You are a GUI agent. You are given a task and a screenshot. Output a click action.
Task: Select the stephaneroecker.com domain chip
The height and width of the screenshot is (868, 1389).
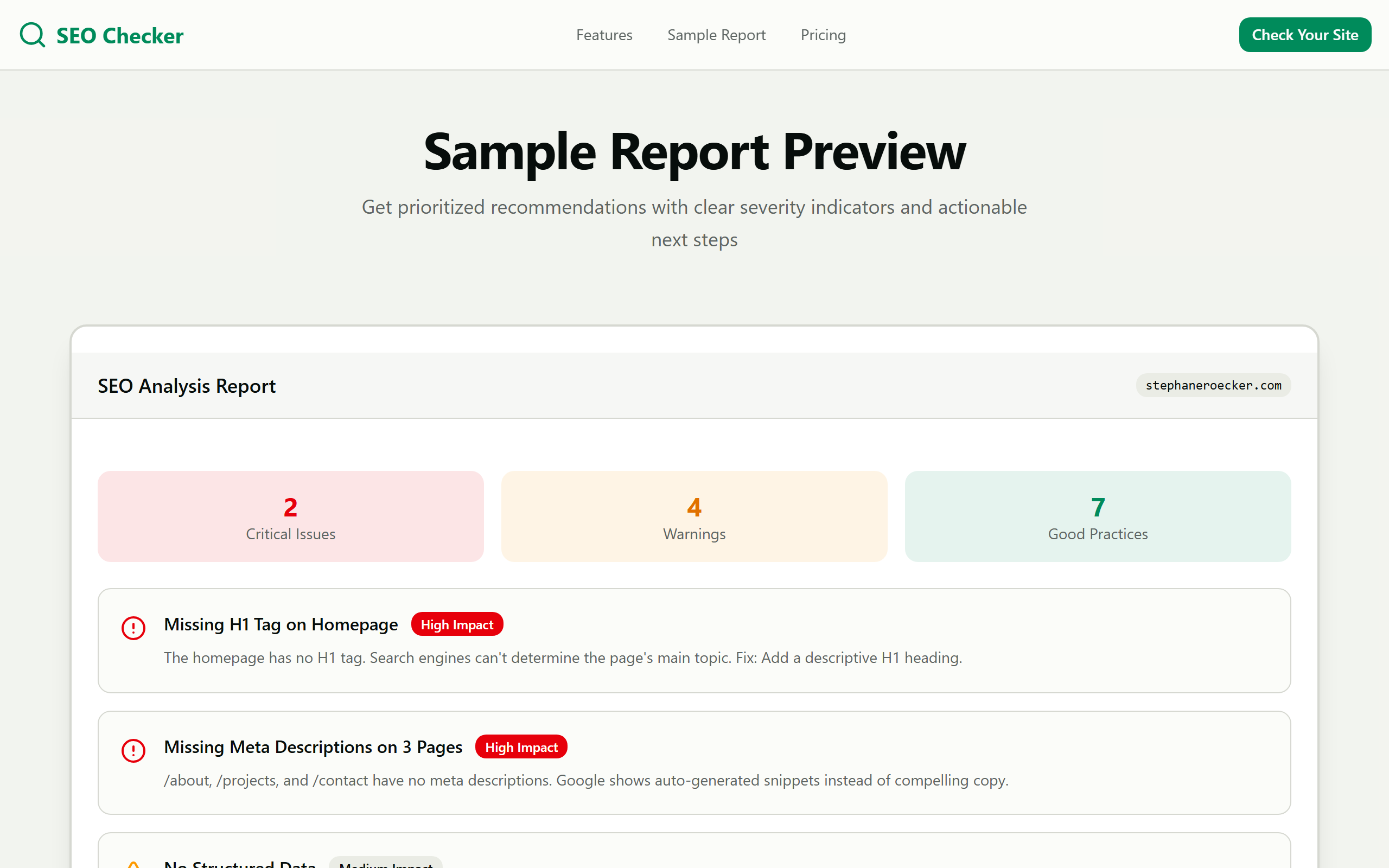[x=1213, y=385]
